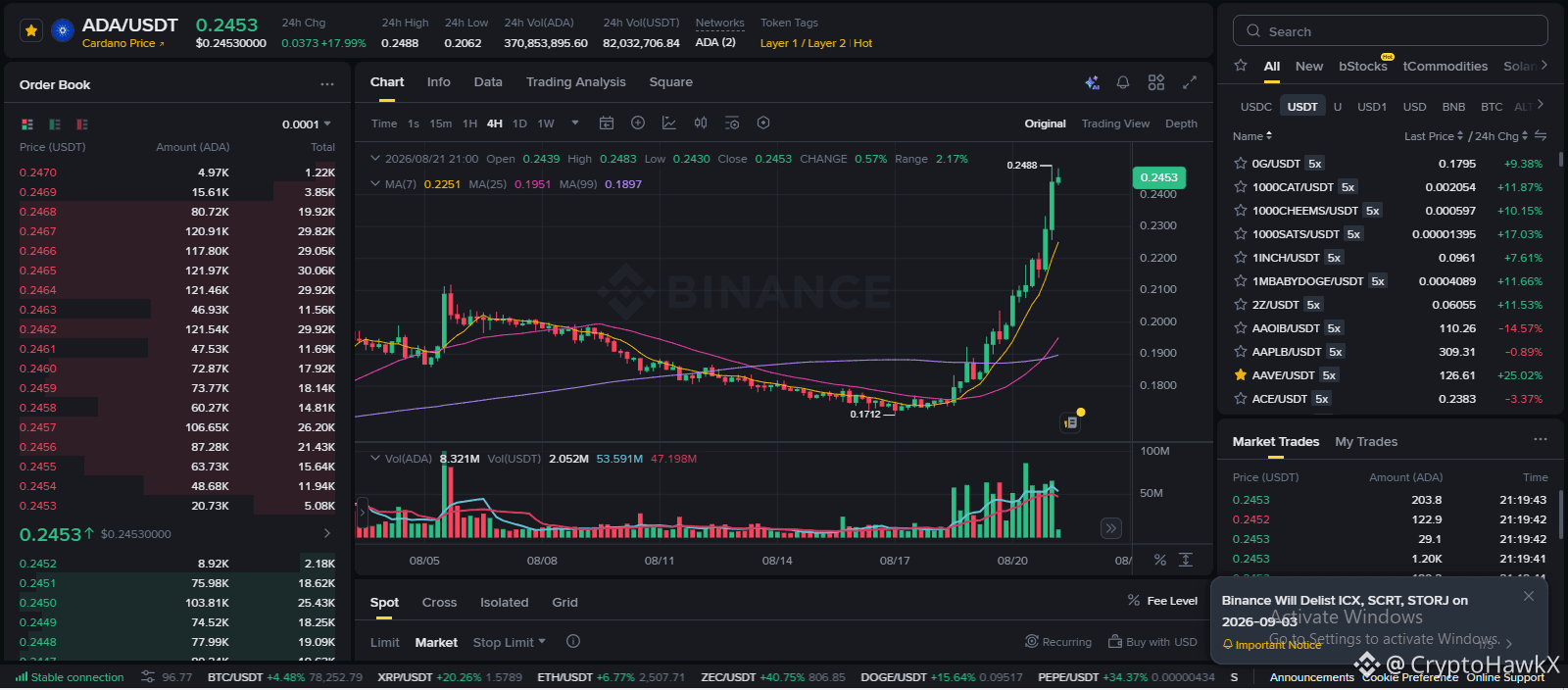Unstar the AAVE/USDT pair
This screenshot has width=1568, height=690.
[x=1241, y=375]
